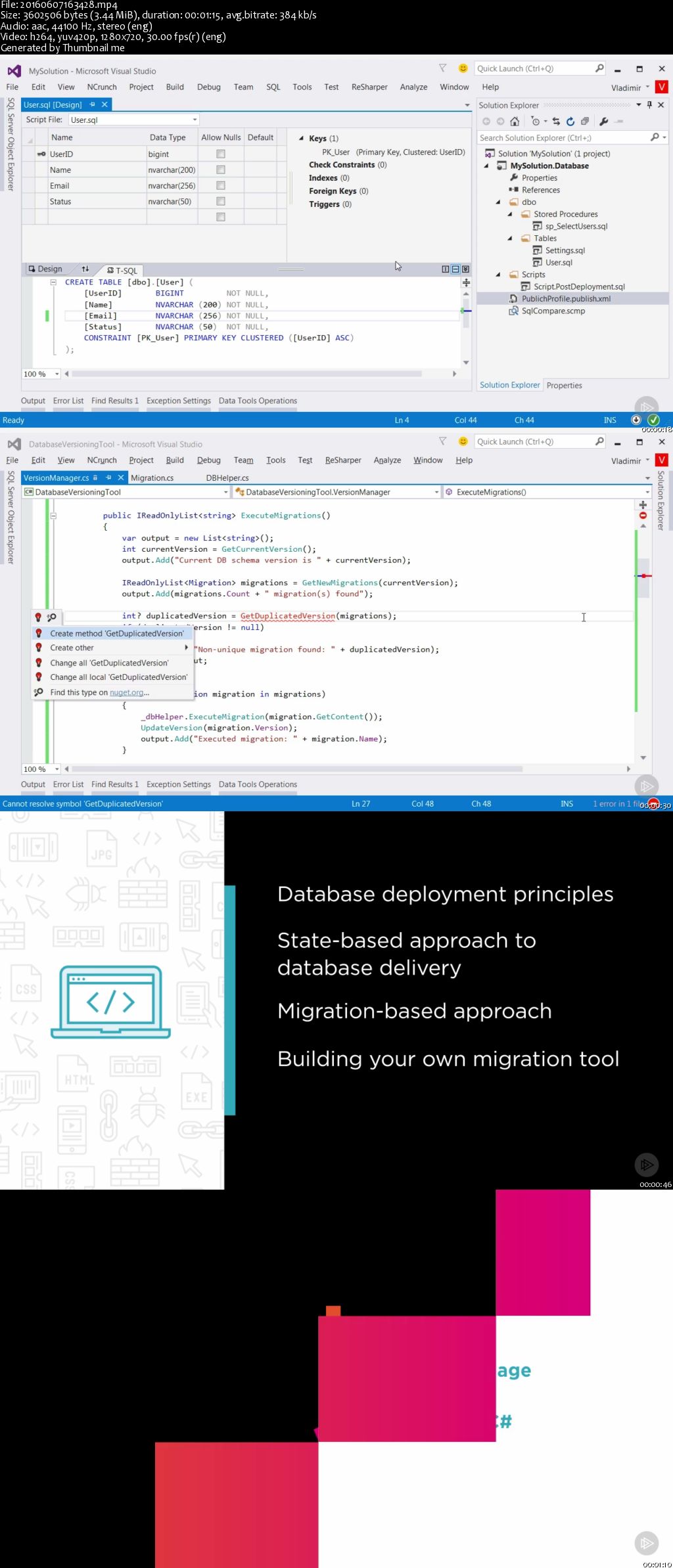Screen dimensions: 673x1568
Task: Click Pending Changes Filter clock icon
Action: (536, 122)
